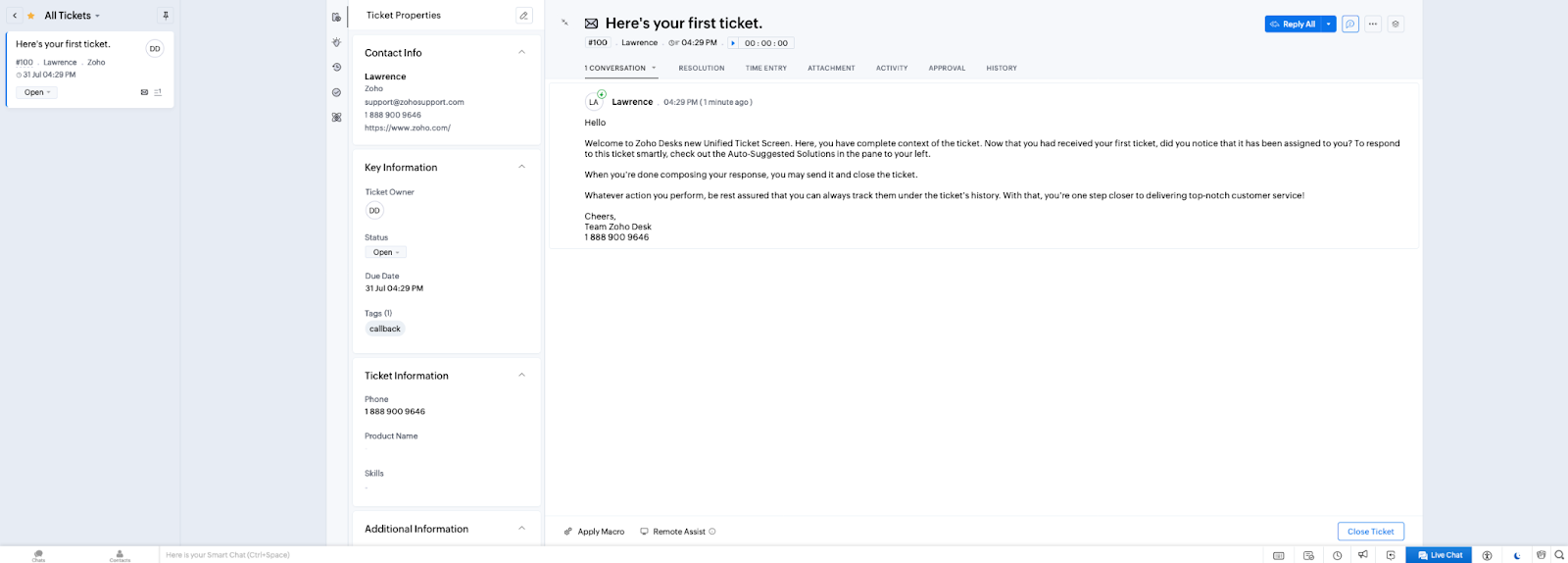Click the edit pencil in Ticket Properties

click(x=523, y=16)
